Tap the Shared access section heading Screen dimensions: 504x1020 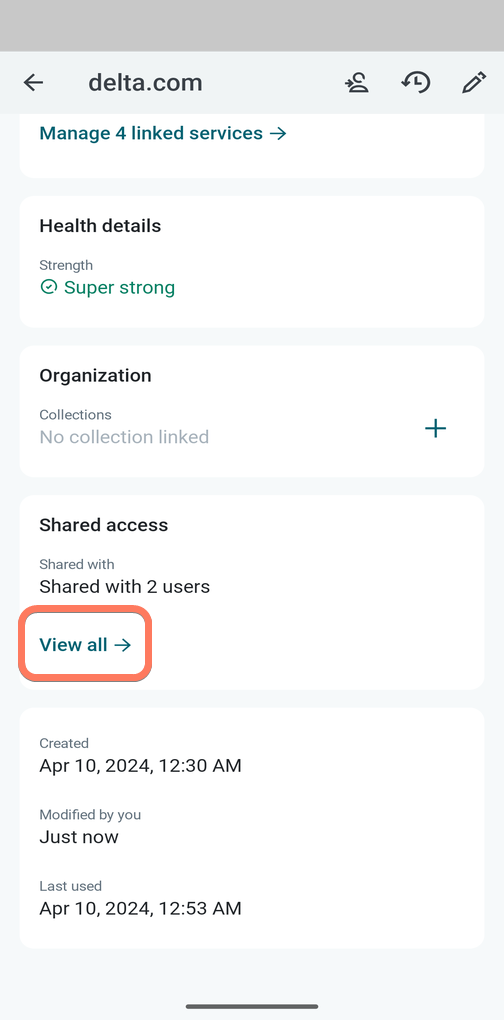click(x=104, y=525)
